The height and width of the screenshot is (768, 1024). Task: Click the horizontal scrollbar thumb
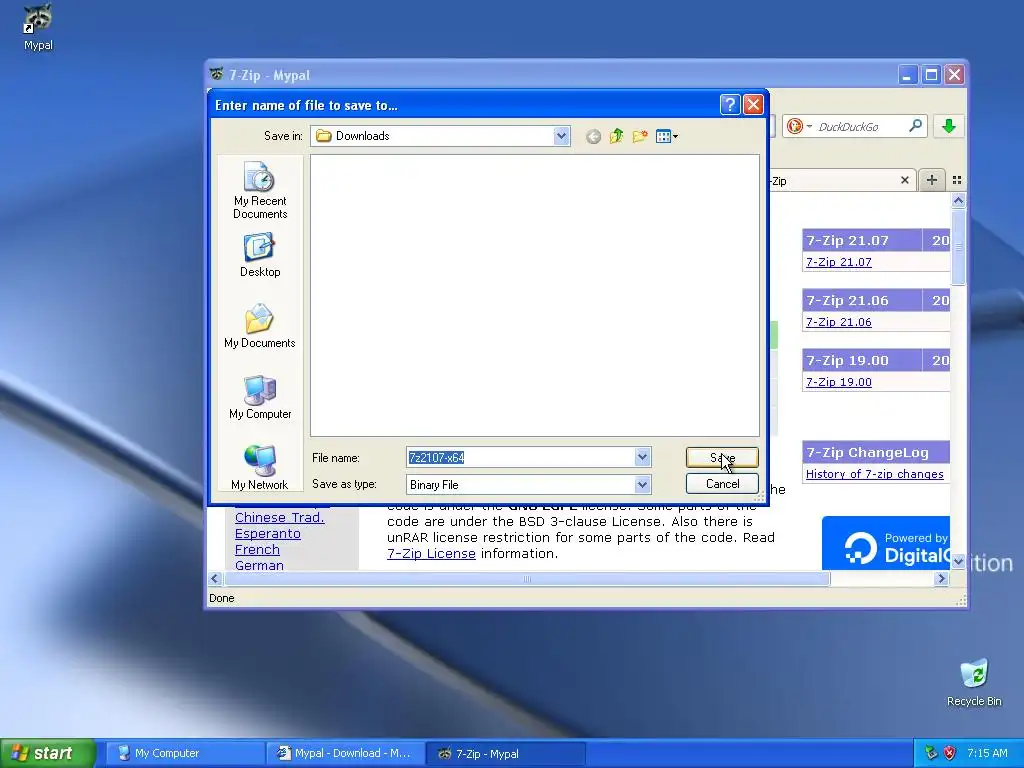pos(527,579)
